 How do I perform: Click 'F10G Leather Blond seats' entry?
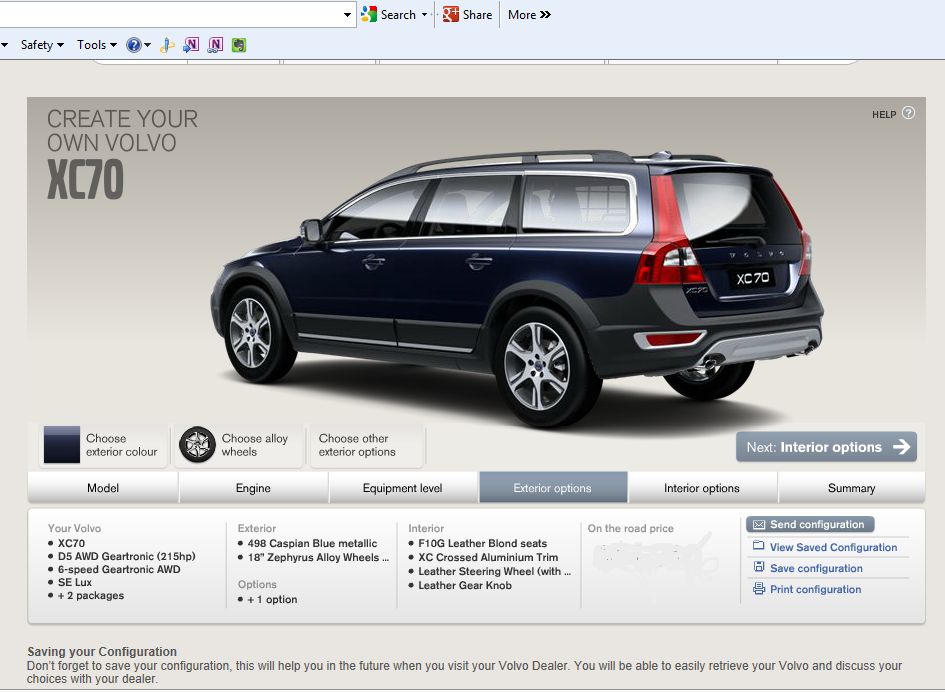483,543
